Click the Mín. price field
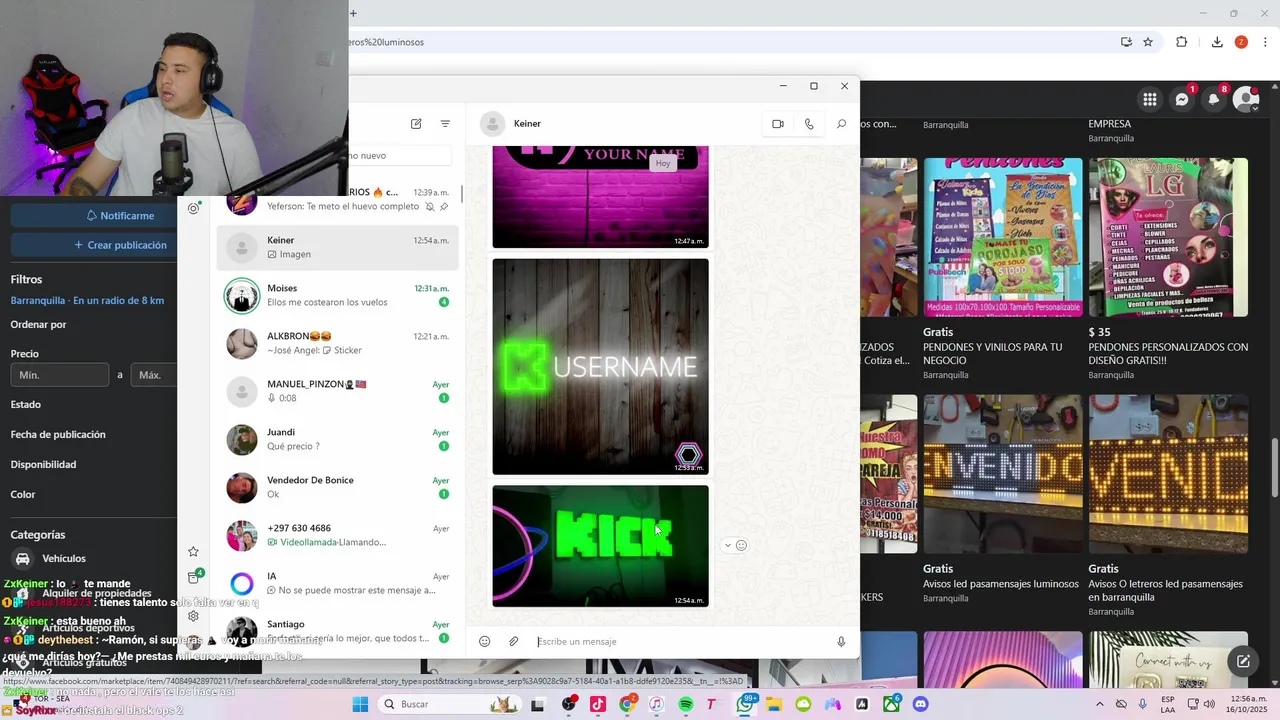1280x720 pixels. [x=60, y=375]
